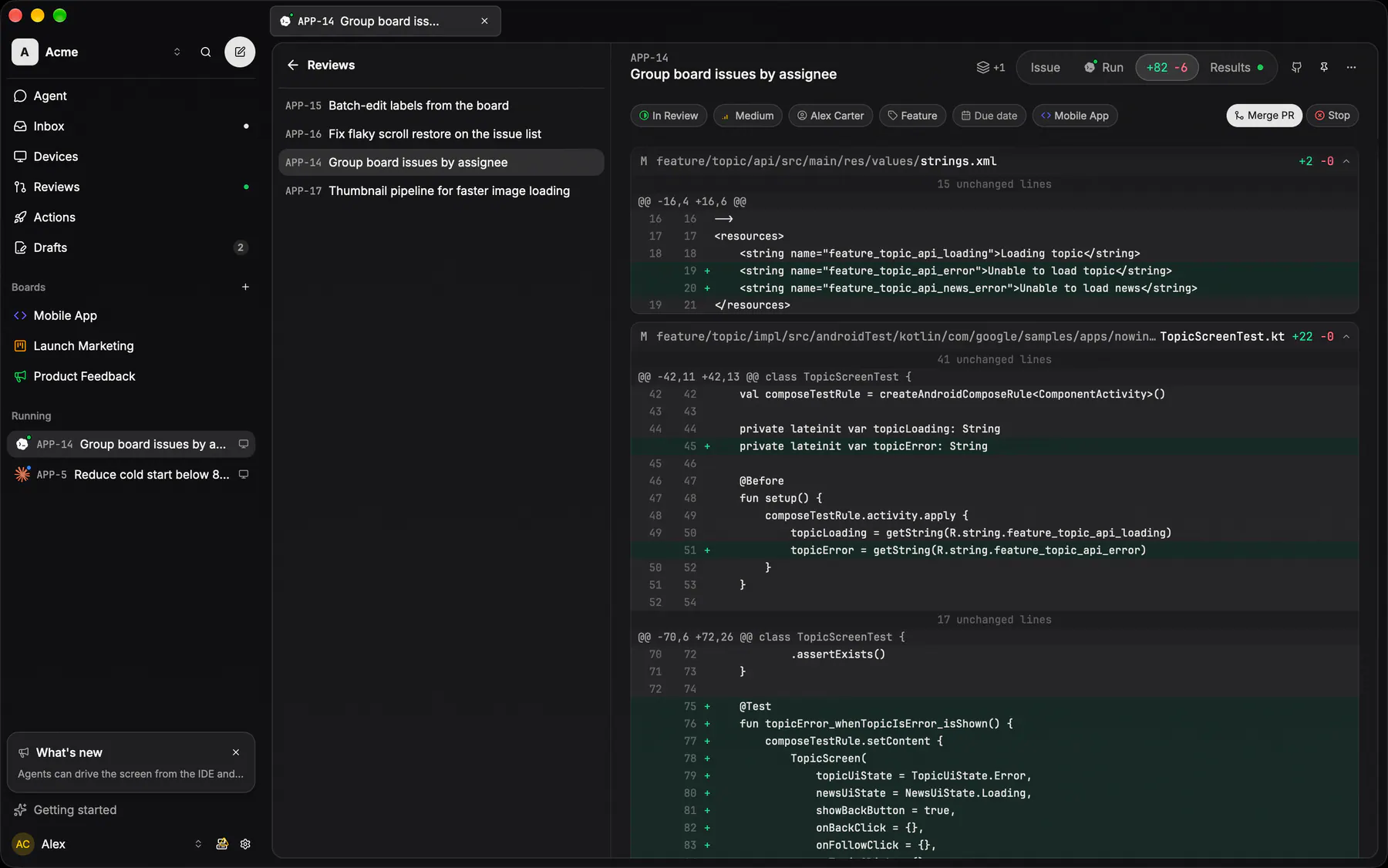Screen dimensions: 1388x868
Task: Switch to the Run tab
Action: (x=1103, y=68)
